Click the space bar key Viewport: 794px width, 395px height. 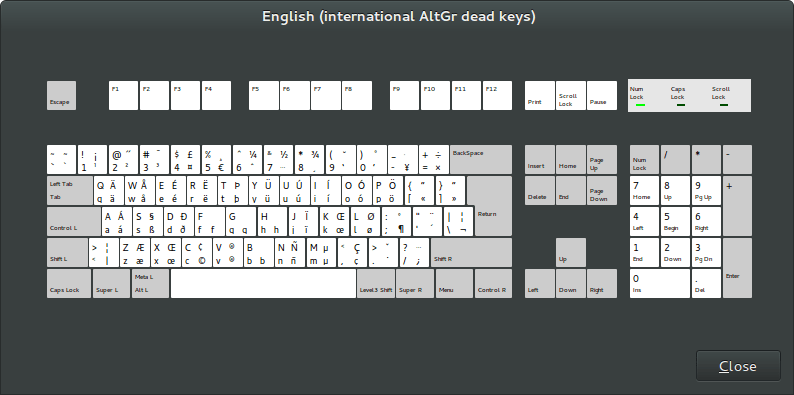click(x=263, y=283)
